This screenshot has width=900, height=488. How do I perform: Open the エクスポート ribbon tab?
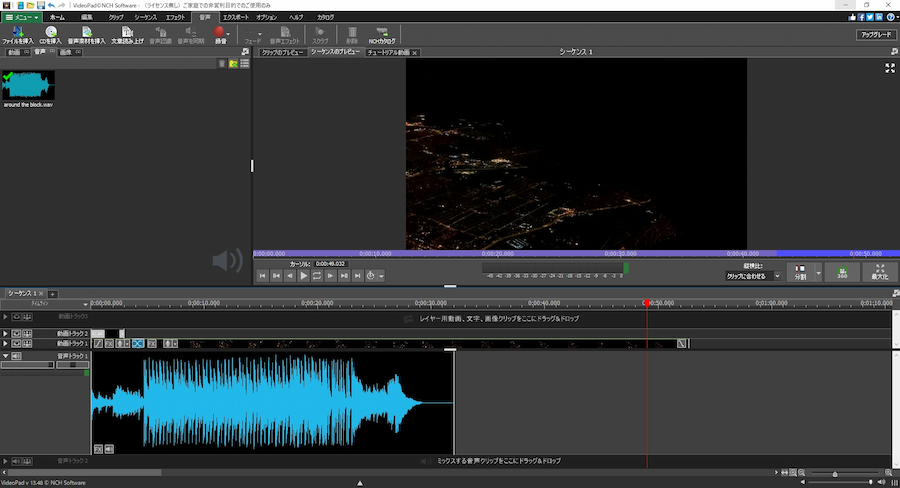coord(236,17)
